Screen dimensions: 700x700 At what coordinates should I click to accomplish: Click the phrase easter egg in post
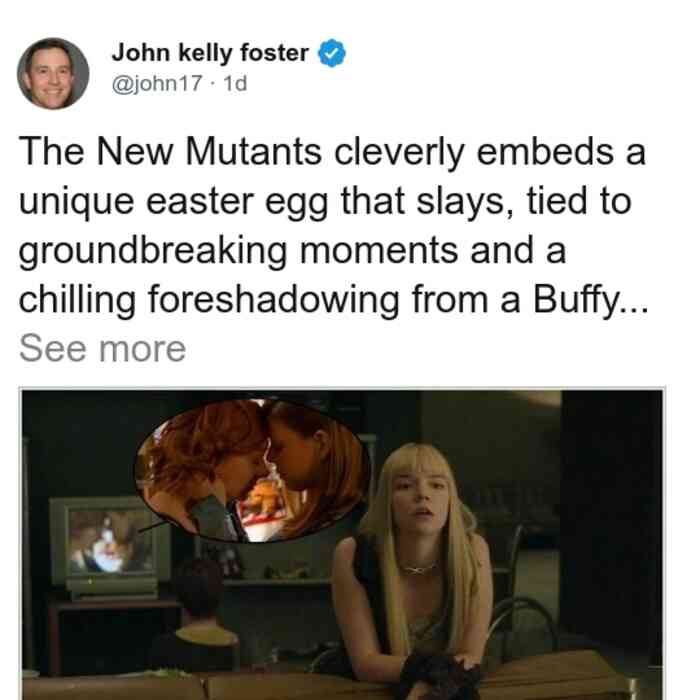[x=238, y=202]
